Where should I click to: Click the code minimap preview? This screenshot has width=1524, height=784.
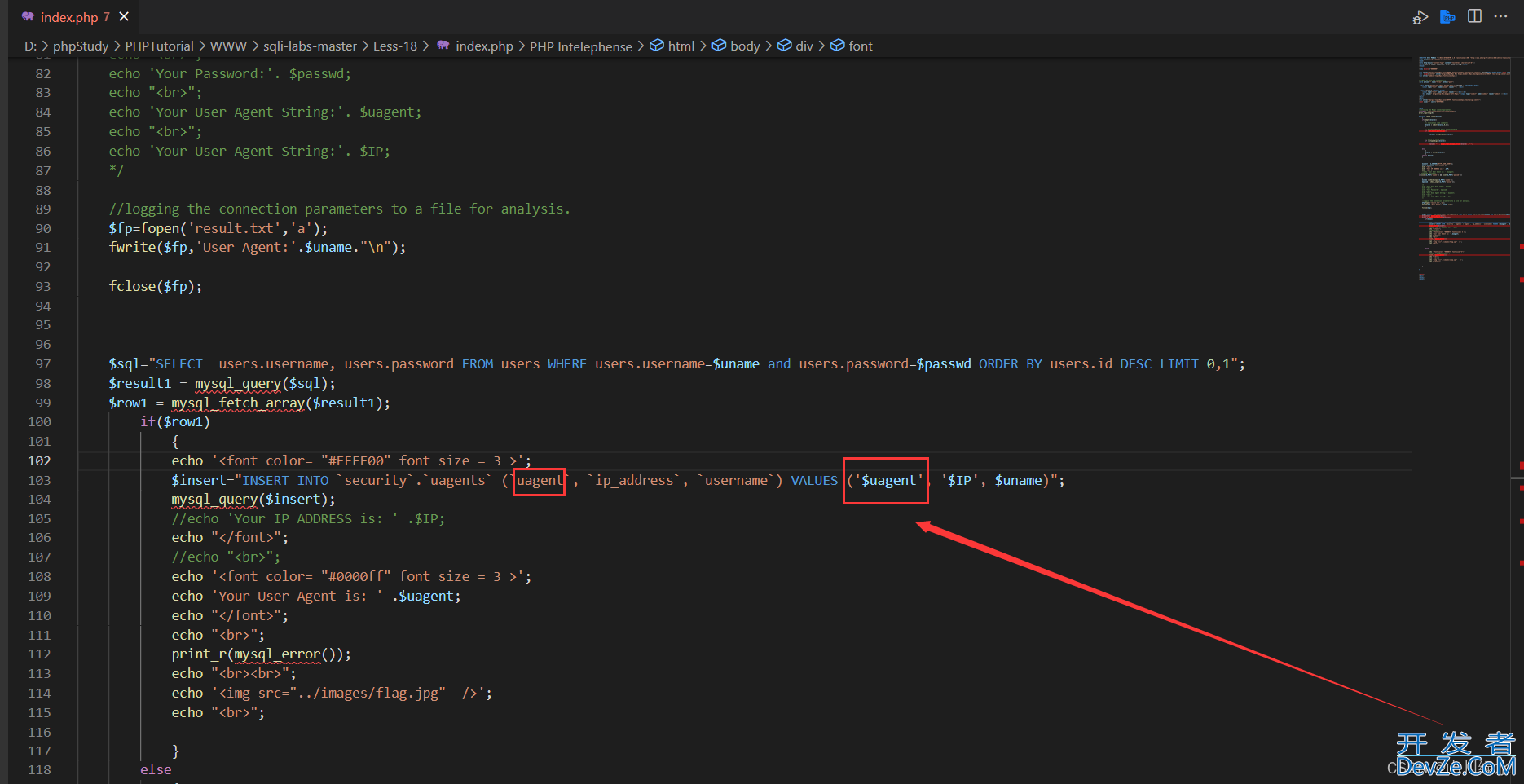1464,168
